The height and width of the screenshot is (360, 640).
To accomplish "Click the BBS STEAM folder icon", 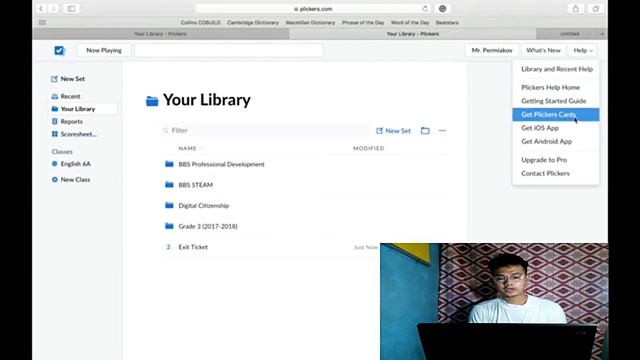I will coord(169,184).
